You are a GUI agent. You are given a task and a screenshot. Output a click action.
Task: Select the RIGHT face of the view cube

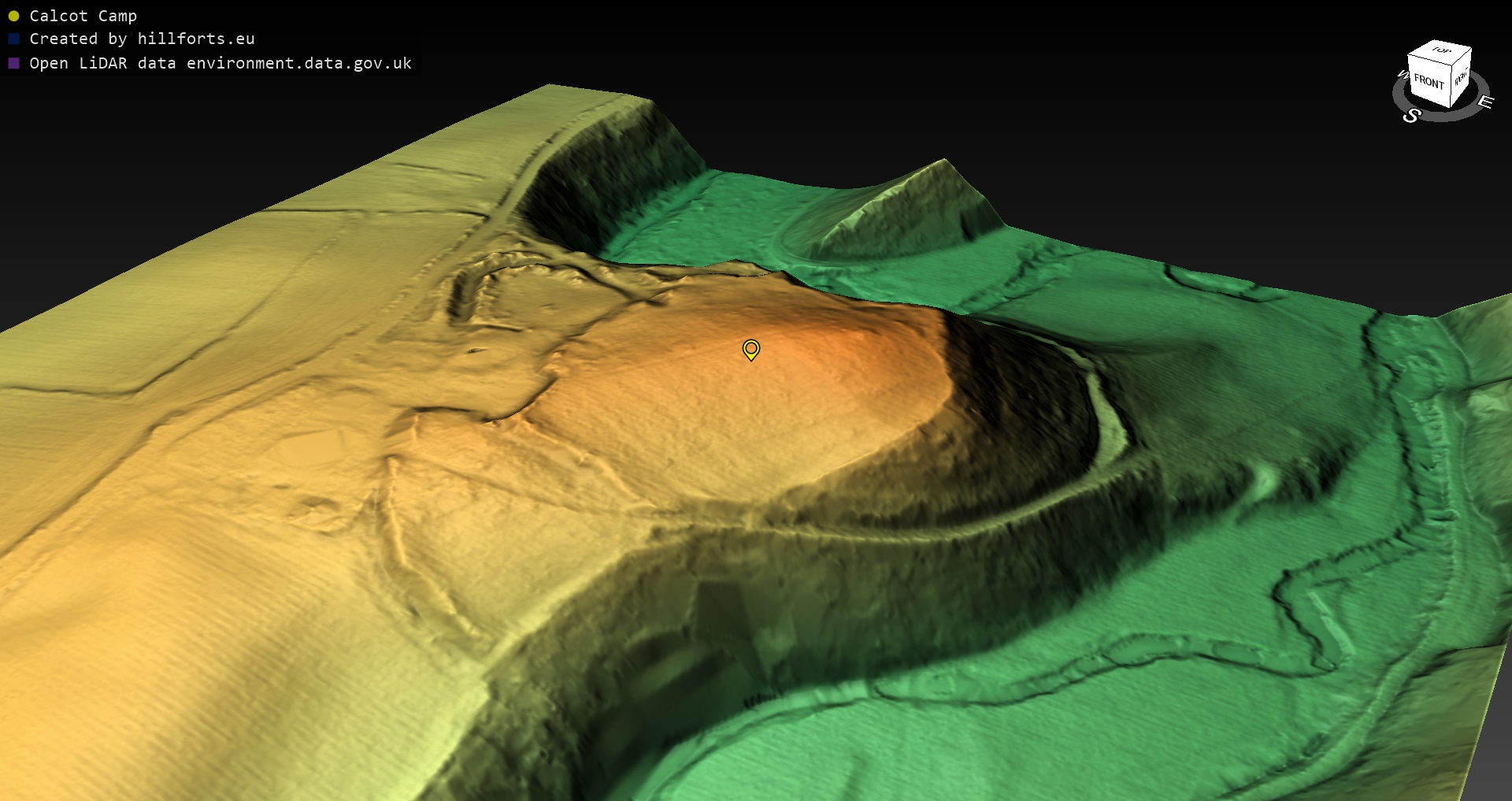coord(1461,79)
